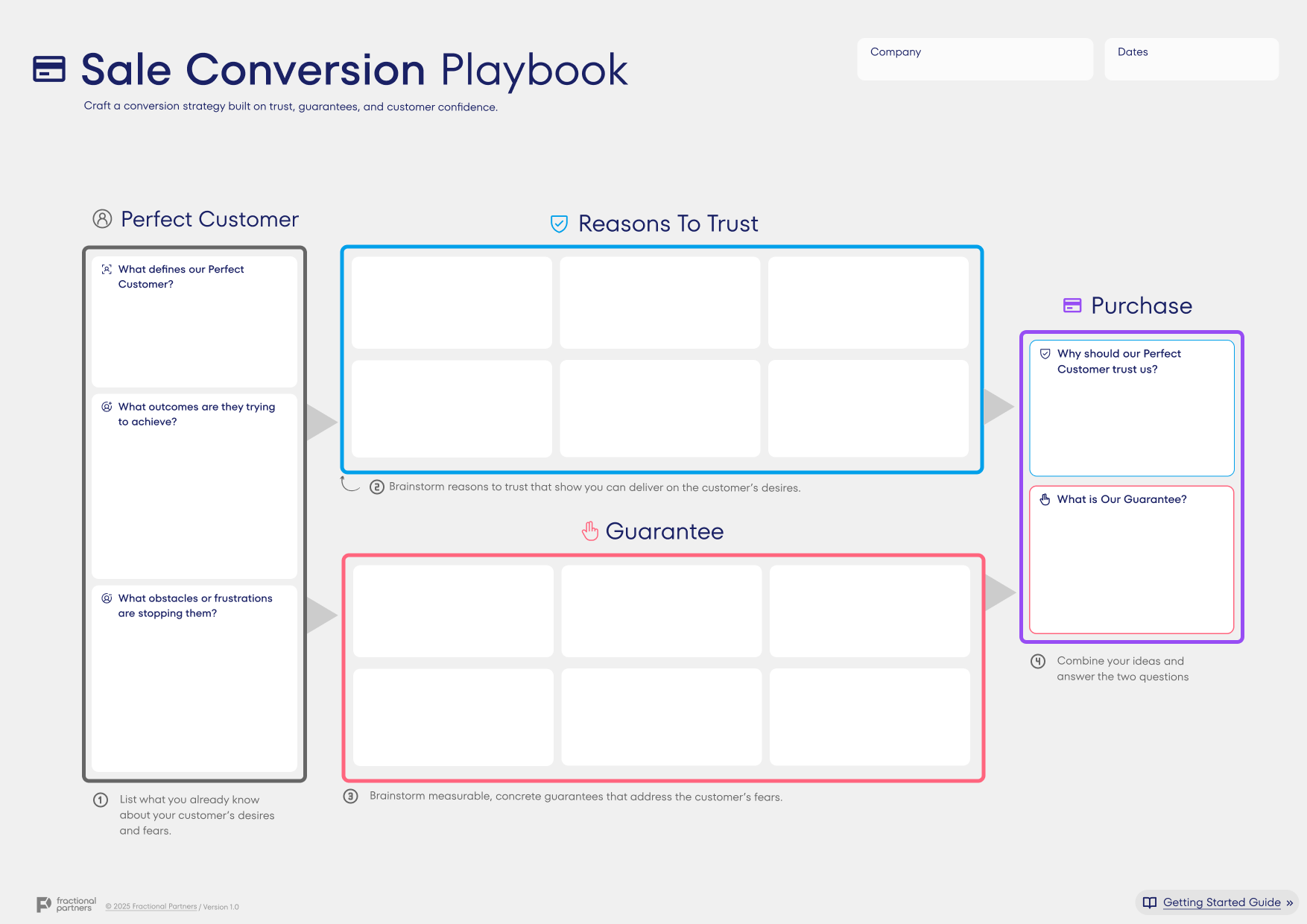
Task: Click the Why should our Perfect Customer trust us box
Action: tap(1132, 408)
